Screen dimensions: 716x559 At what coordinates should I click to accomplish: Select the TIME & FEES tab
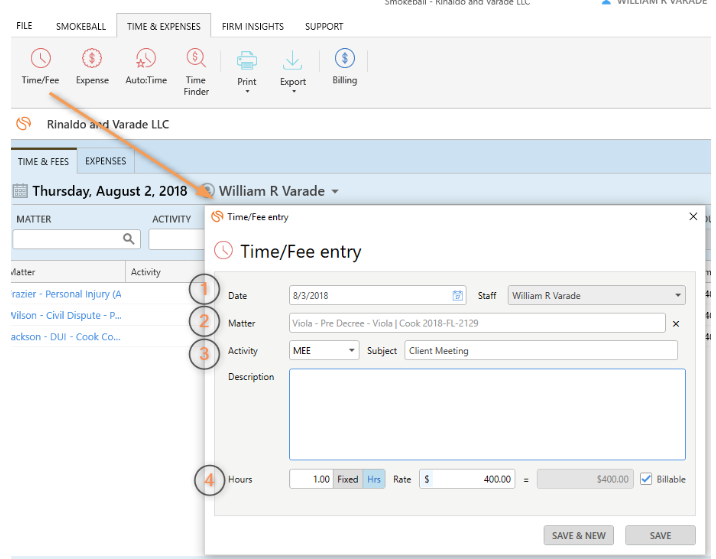pos(43,161)
